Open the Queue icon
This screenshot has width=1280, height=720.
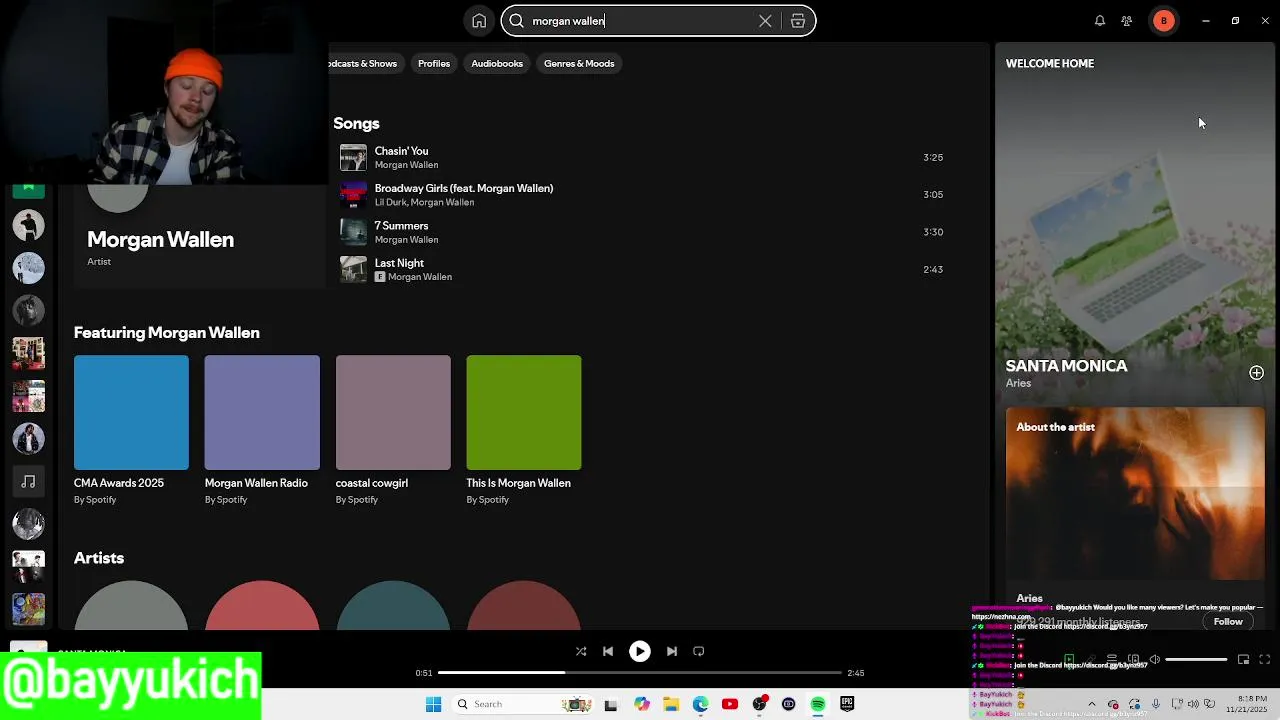coord(1111,659)
